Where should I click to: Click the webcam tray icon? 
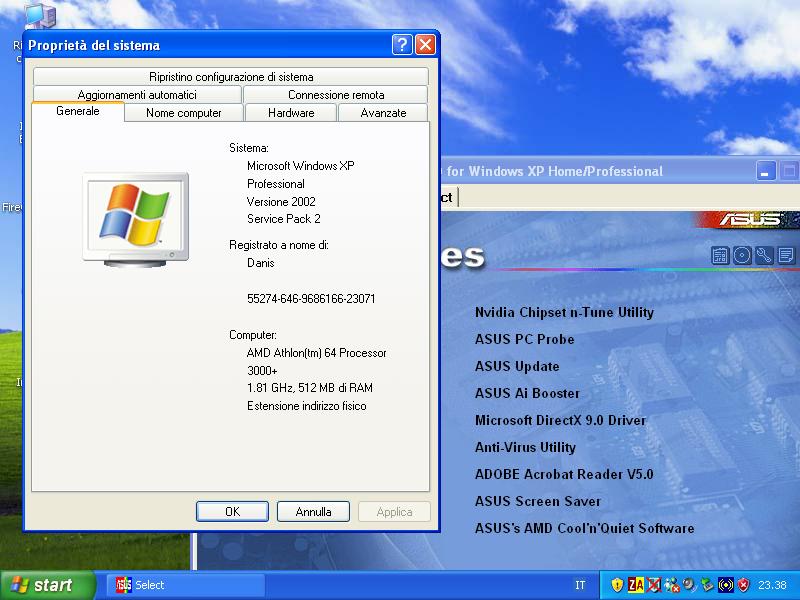click(689, 585)
